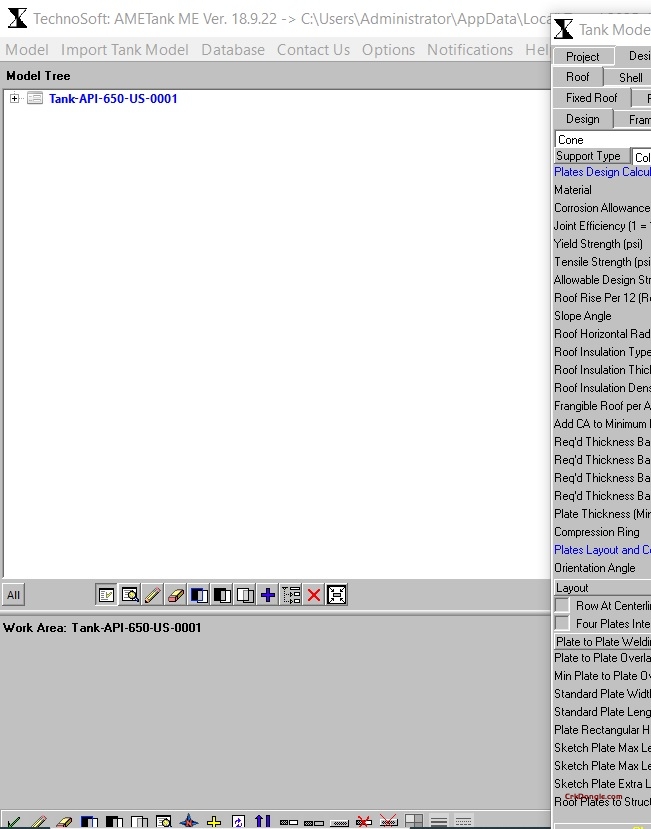Click the Plates Layout and C blue heading
The height and width of the screenshot is (829, 651).
pyautogui.click(x=602, y=550)
